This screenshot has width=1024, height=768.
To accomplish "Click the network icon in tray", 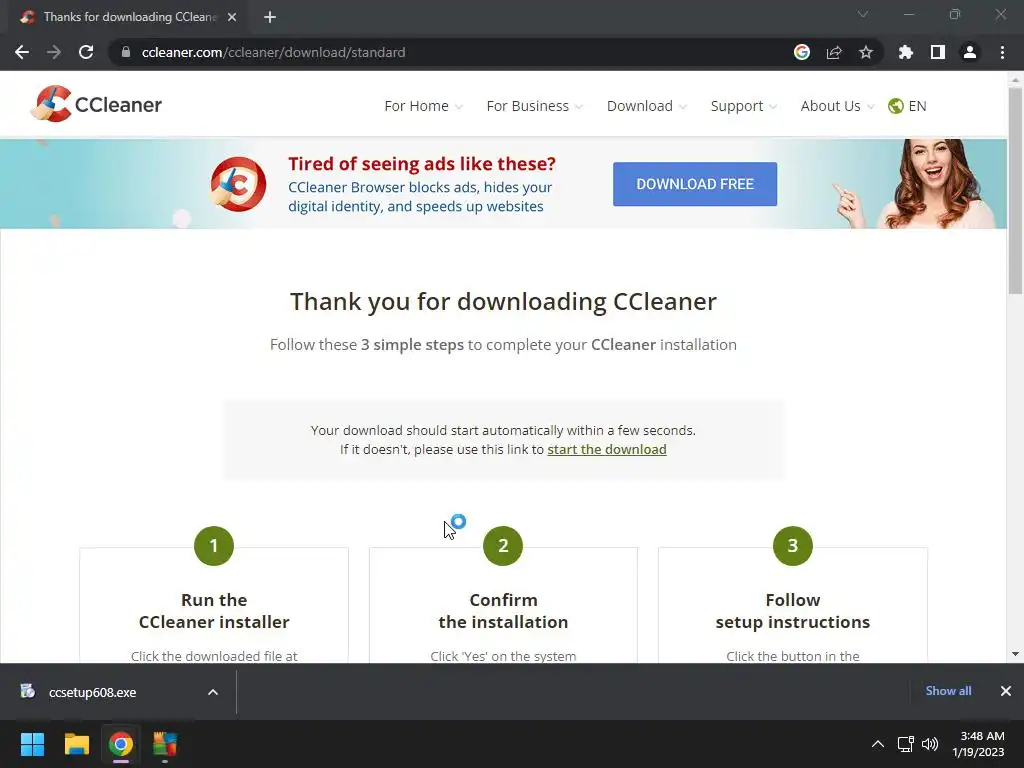I will pyautogui.click(x=905, y=744).
